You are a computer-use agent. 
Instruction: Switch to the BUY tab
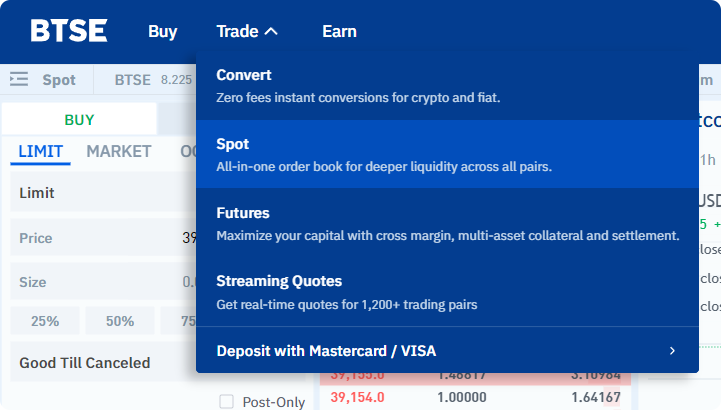79,120
